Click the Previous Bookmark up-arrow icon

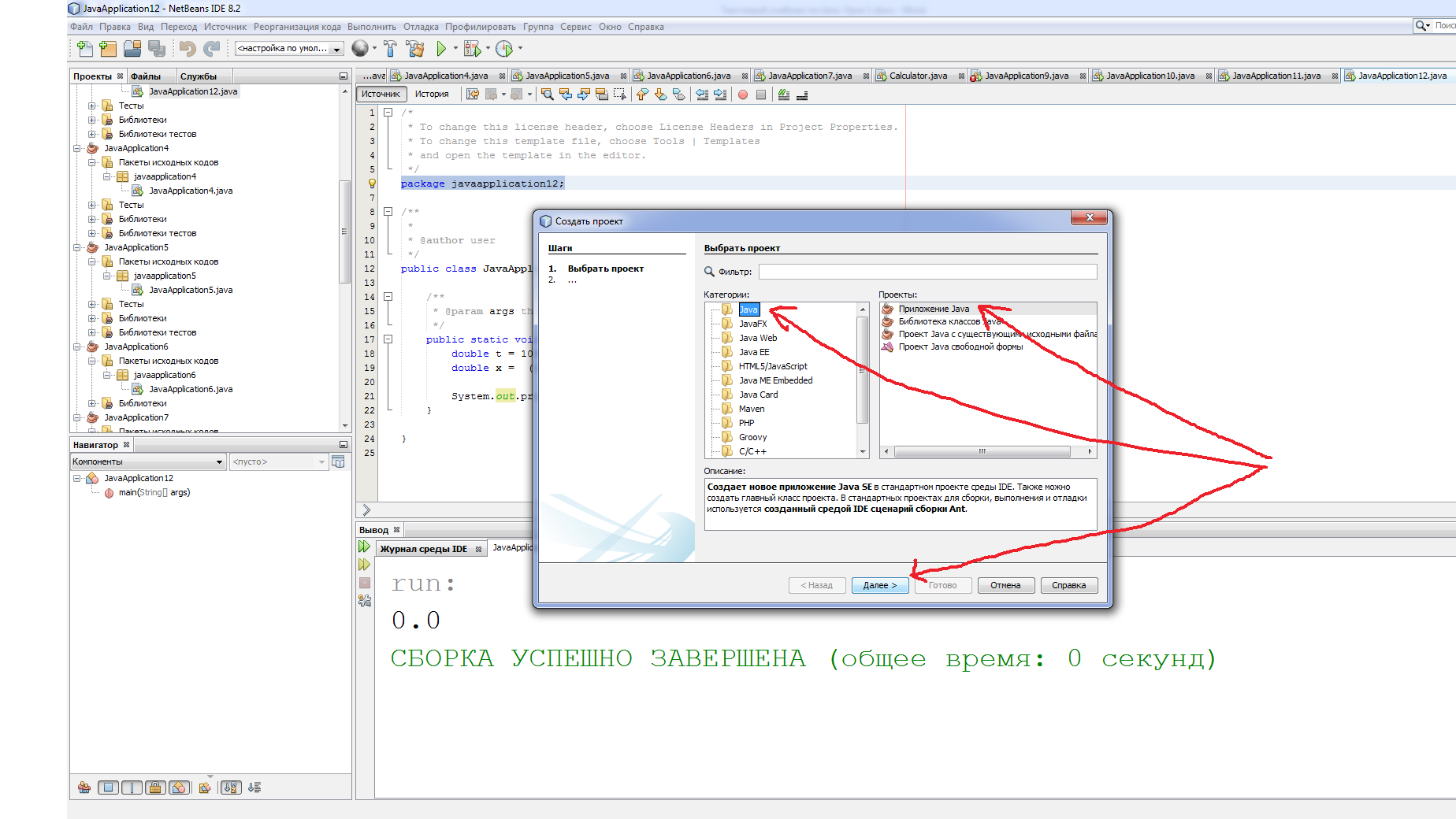coord(643,94)
